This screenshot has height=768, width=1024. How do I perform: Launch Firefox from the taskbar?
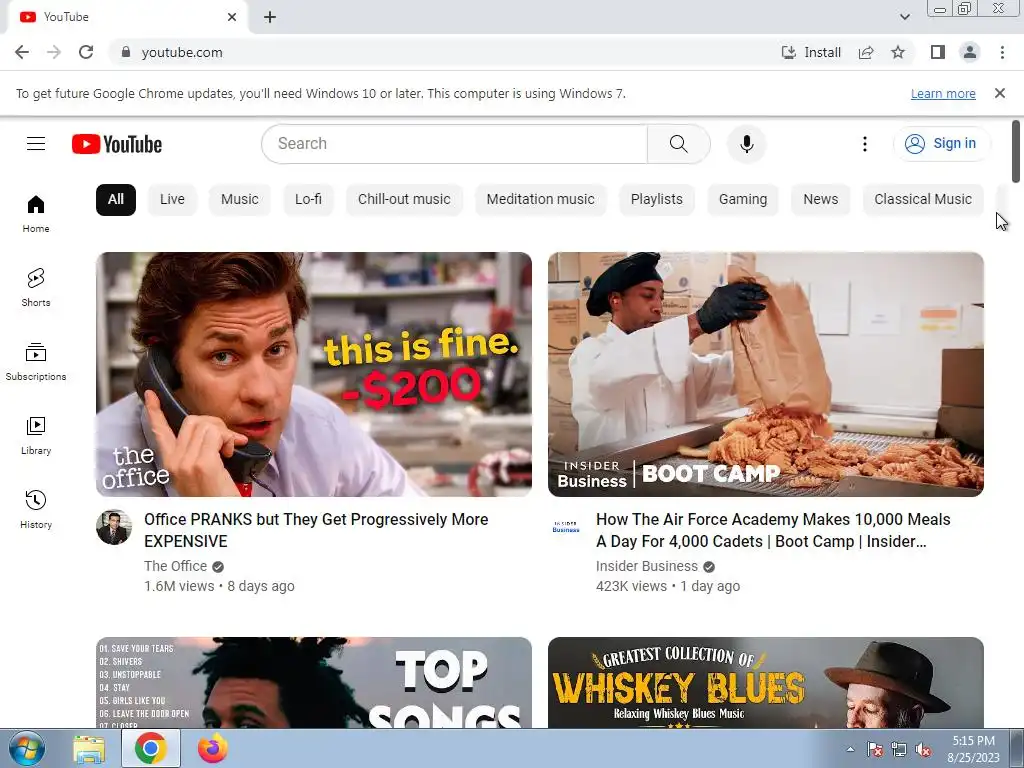click(213, 749)
